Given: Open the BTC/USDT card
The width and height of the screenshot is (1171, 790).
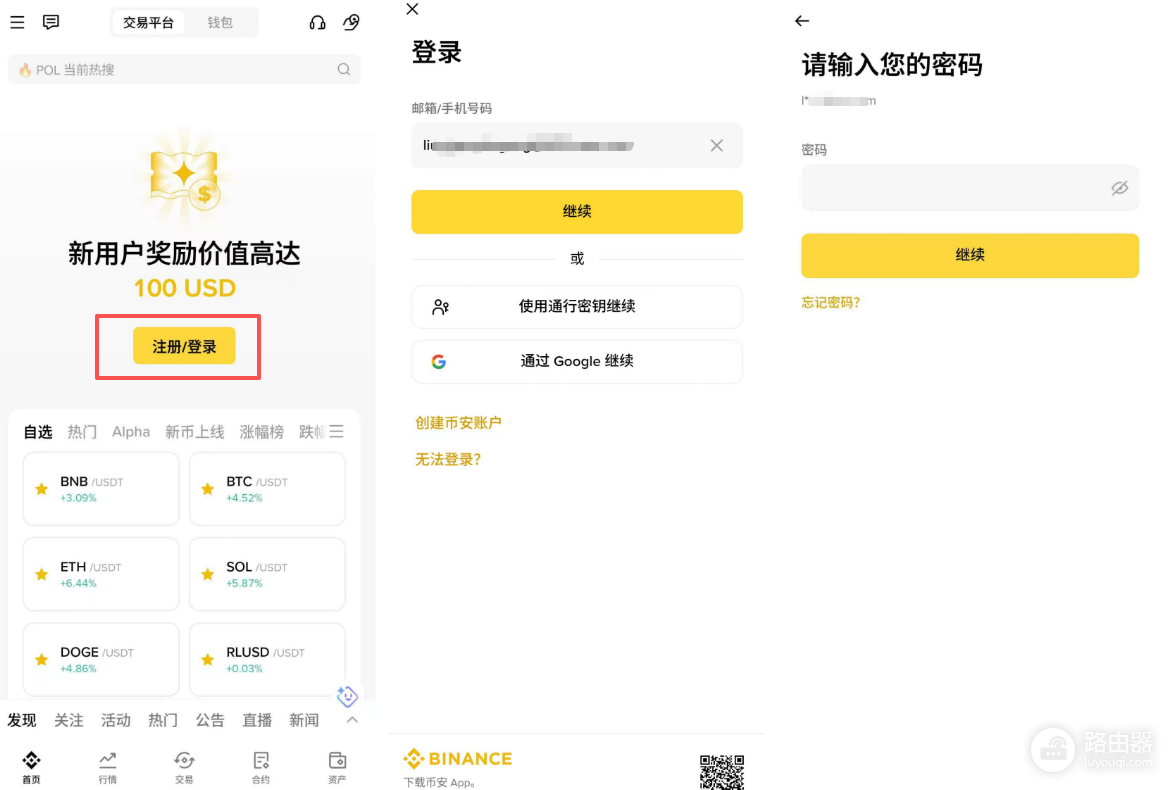Looking at the screenshot, I should [x=267, y=489].
